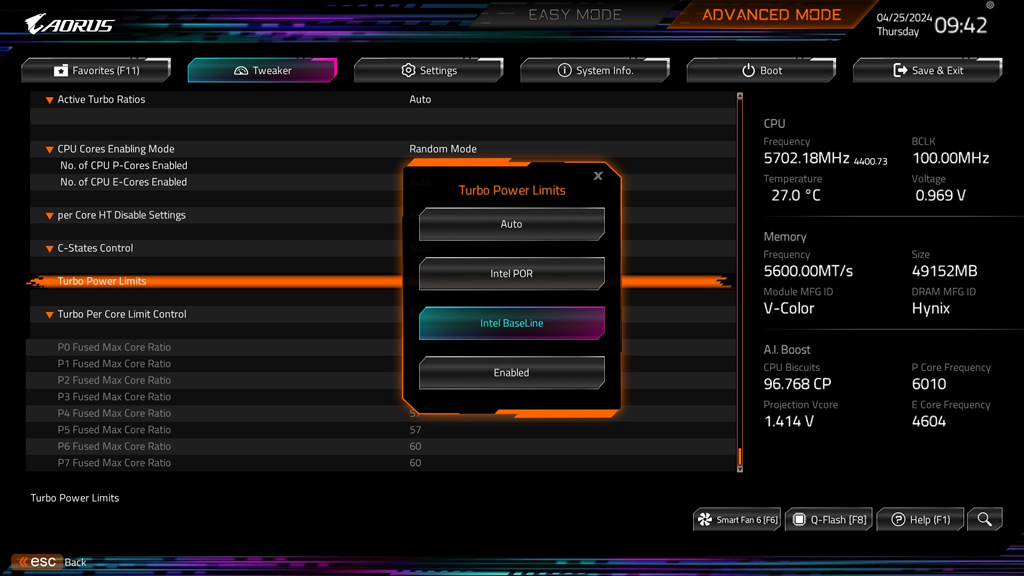Viewport: 1024px width, 576px height.
Task: Choose the Enabled option in popup
Action: [x=511, y=373]
